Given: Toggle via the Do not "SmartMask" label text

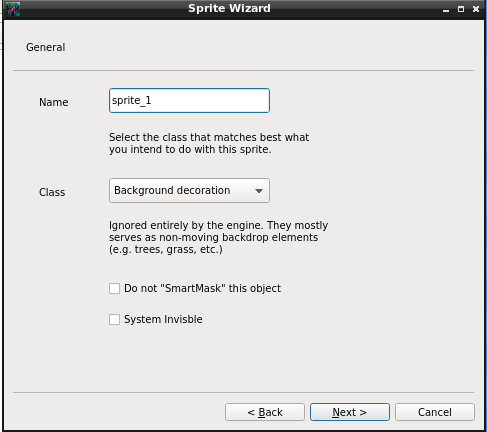Looking at the screenshot, I should tap(202, 288).
